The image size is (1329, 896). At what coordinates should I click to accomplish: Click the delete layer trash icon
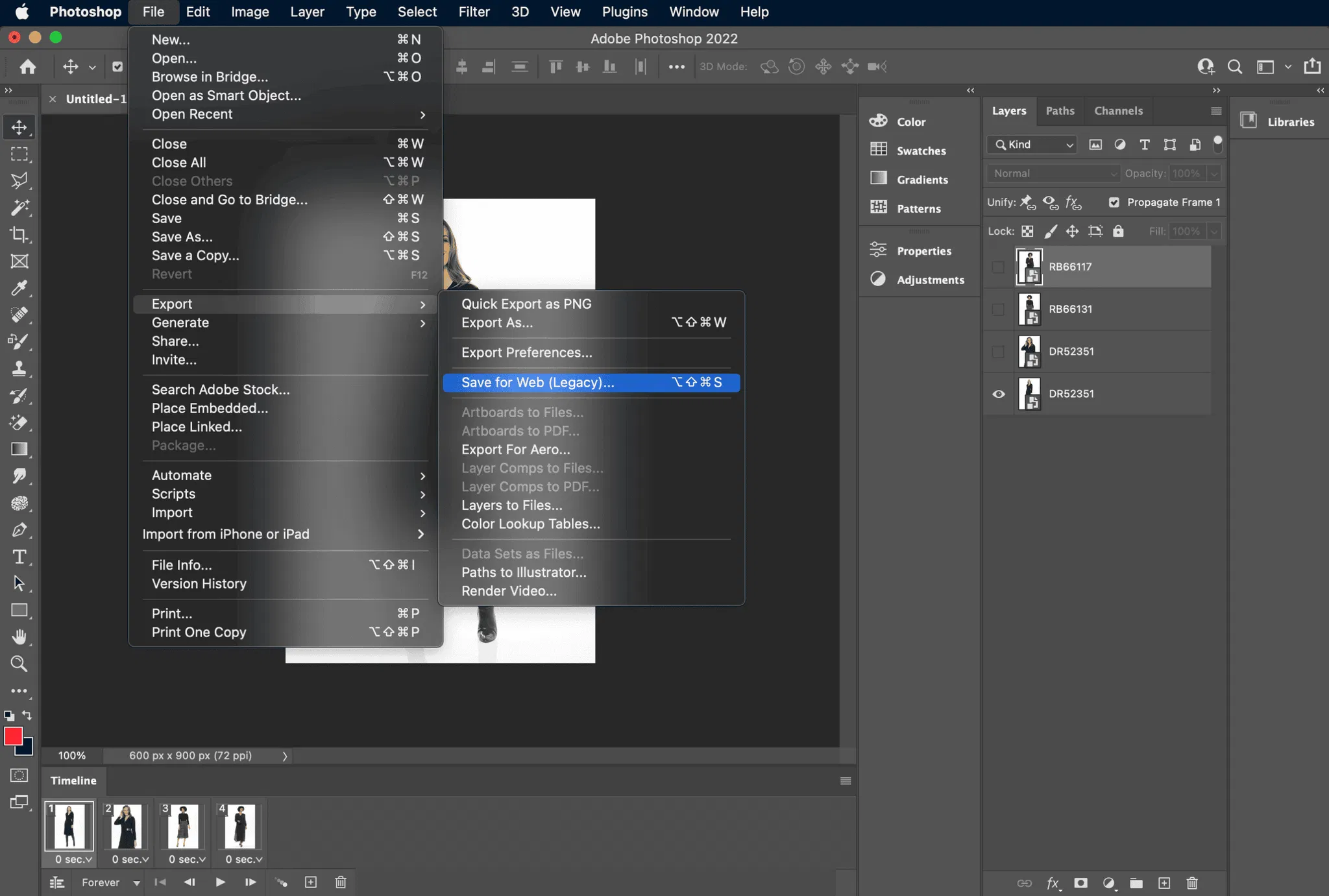tap(1192, 883)
